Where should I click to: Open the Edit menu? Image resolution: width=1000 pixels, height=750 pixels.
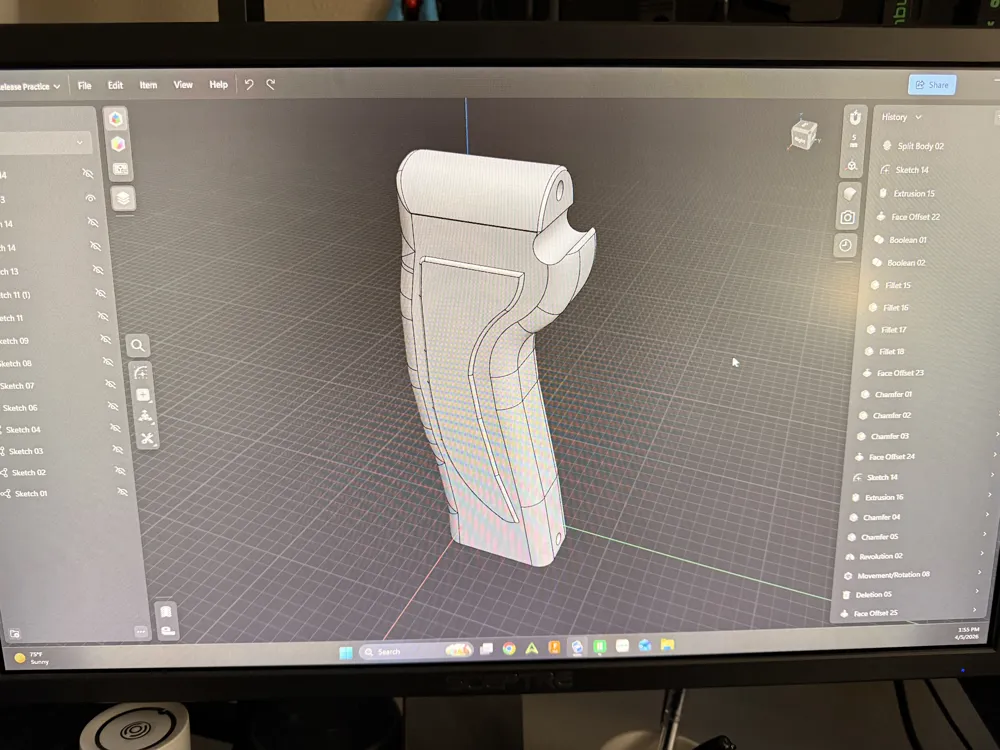115,85
